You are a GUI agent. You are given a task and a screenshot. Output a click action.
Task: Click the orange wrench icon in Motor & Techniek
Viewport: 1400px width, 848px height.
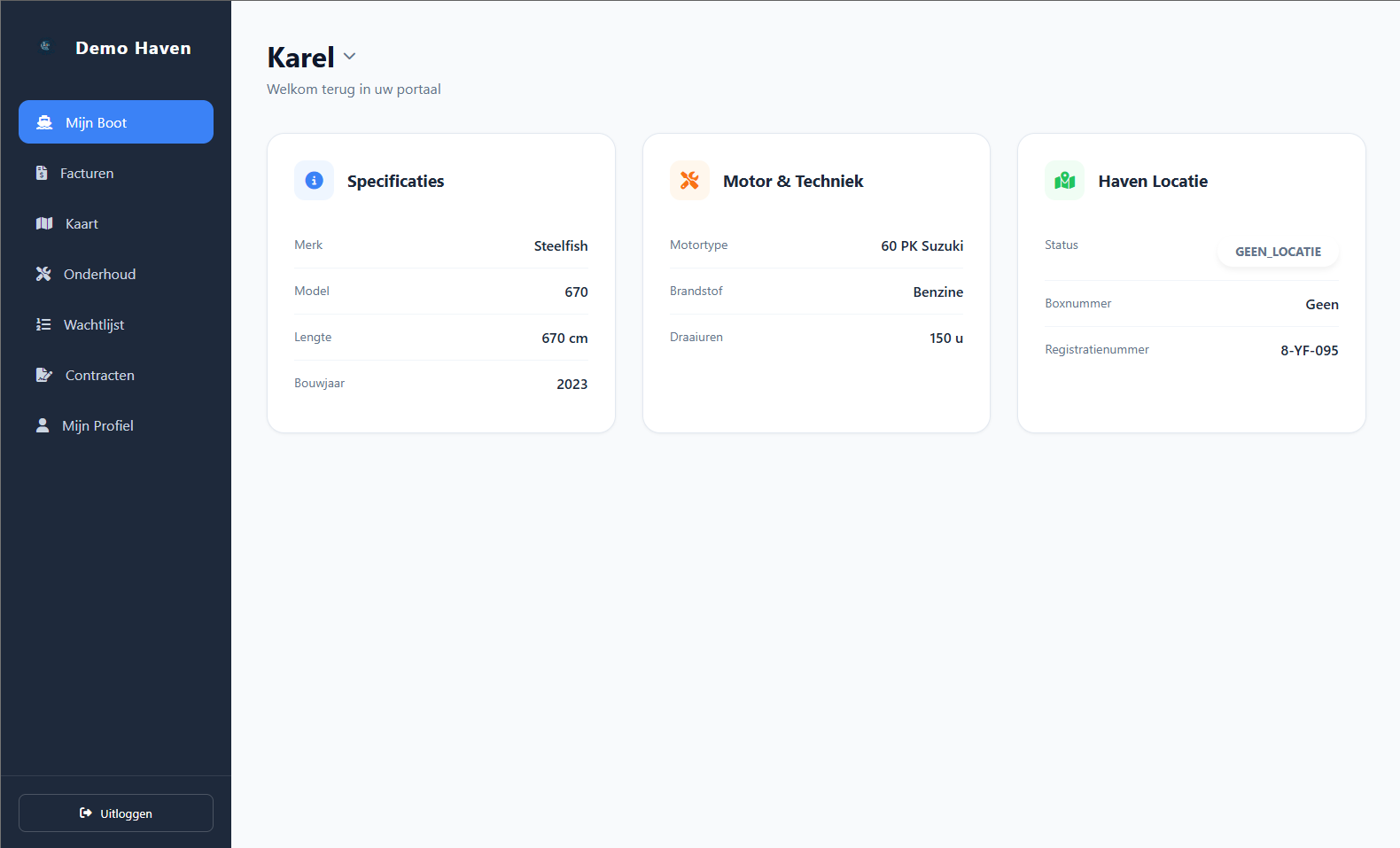[689, 181]
